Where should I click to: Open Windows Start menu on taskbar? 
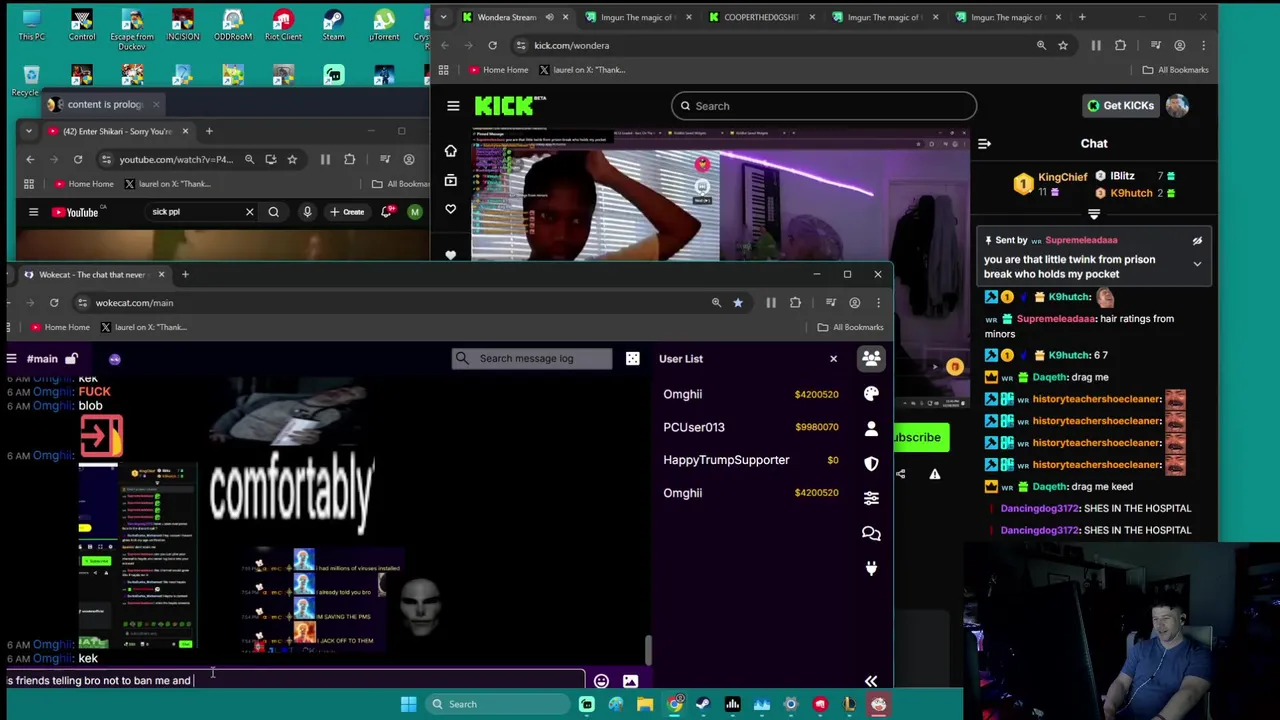pyautogui.click(x=408, y=704)
